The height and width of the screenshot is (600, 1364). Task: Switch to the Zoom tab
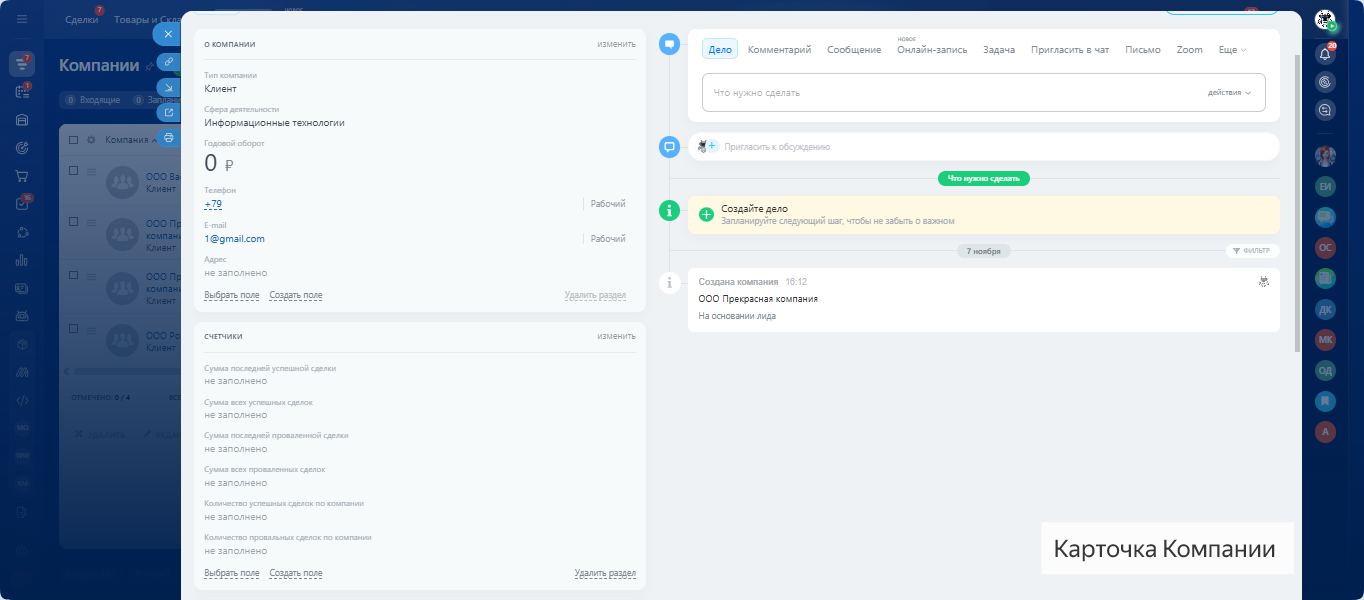[x=1190, y=50]
